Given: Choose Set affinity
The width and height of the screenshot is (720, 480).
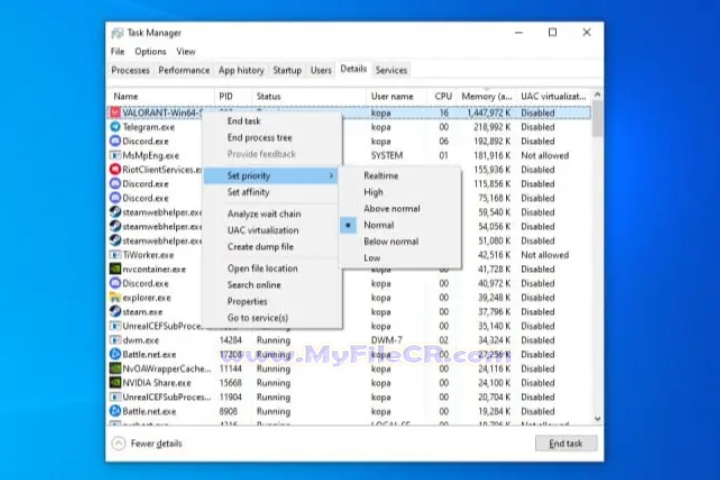Looking at the screenshot, I should click(x=272, y=192).
